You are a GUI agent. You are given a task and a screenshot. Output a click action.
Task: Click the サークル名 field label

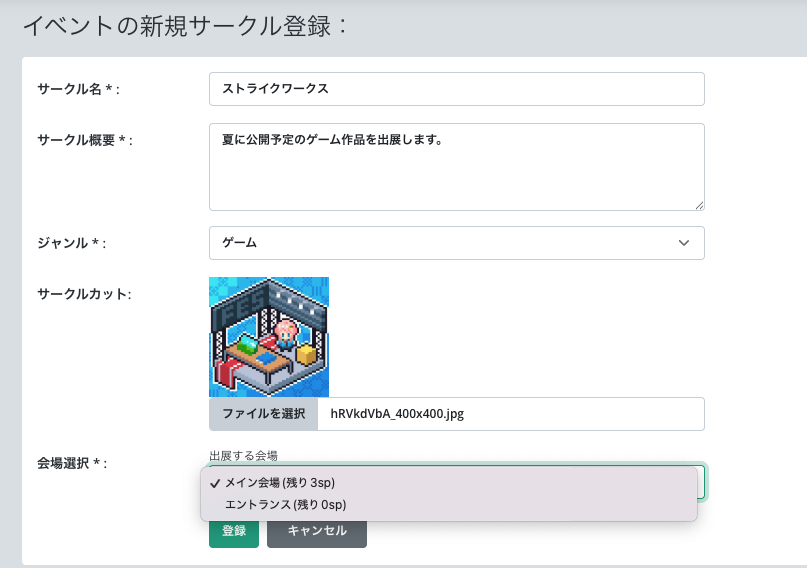[x=78, y=89]
